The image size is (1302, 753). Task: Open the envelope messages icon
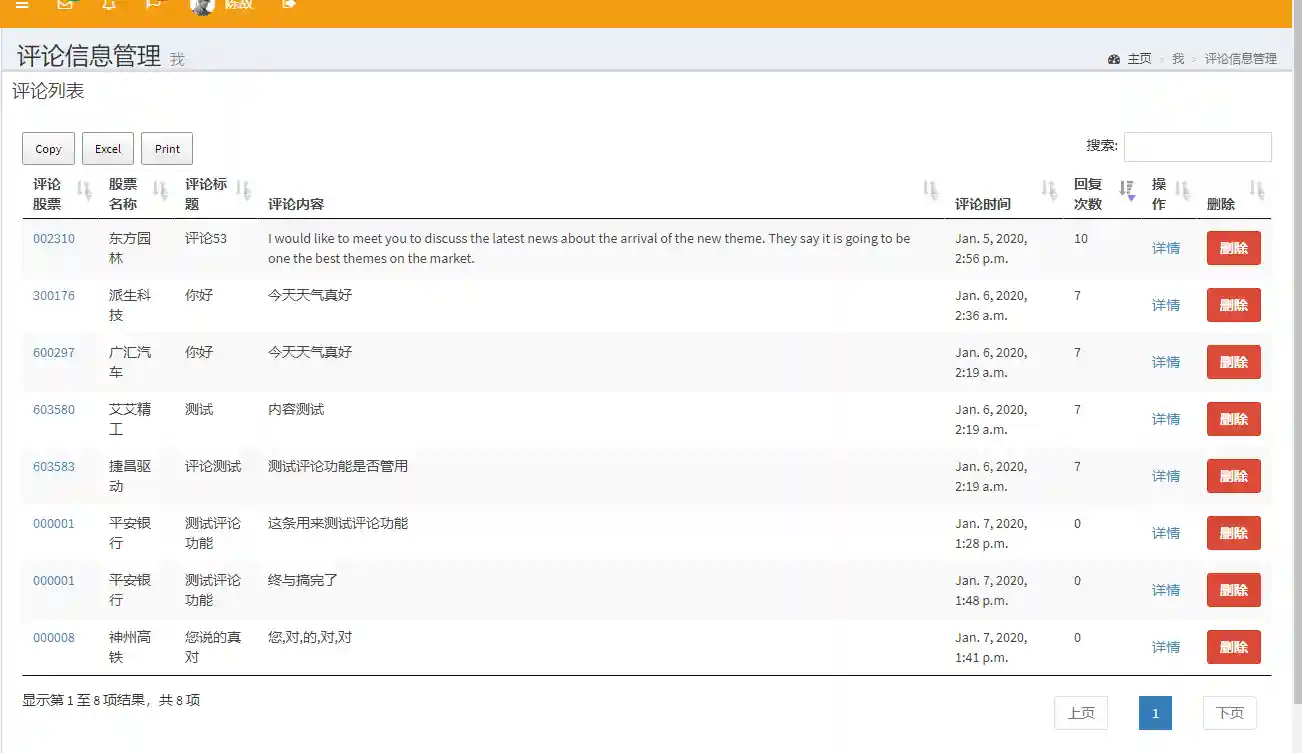66,5
